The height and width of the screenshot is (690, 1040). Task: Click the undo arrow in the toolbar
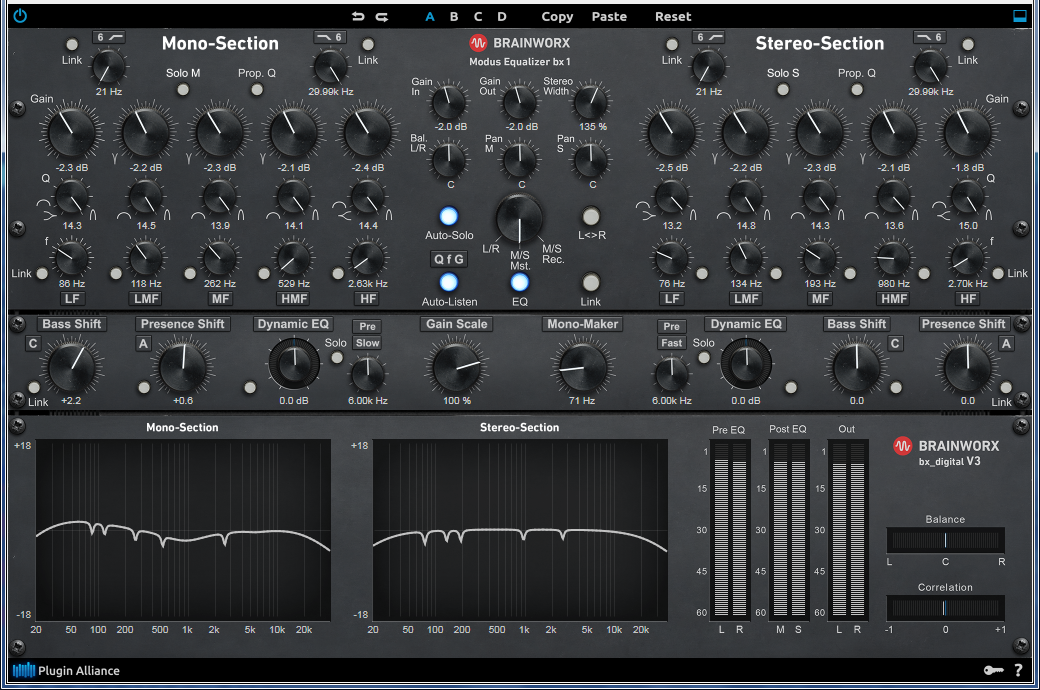pos(358,17)
